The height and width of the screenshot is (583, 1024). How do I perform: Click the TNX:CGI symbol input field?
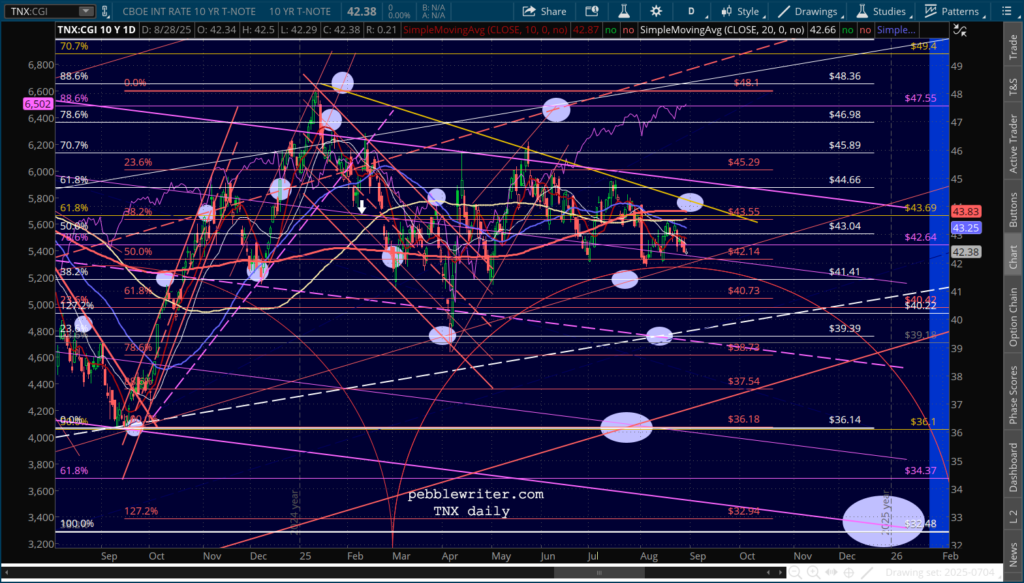[40, 11]
